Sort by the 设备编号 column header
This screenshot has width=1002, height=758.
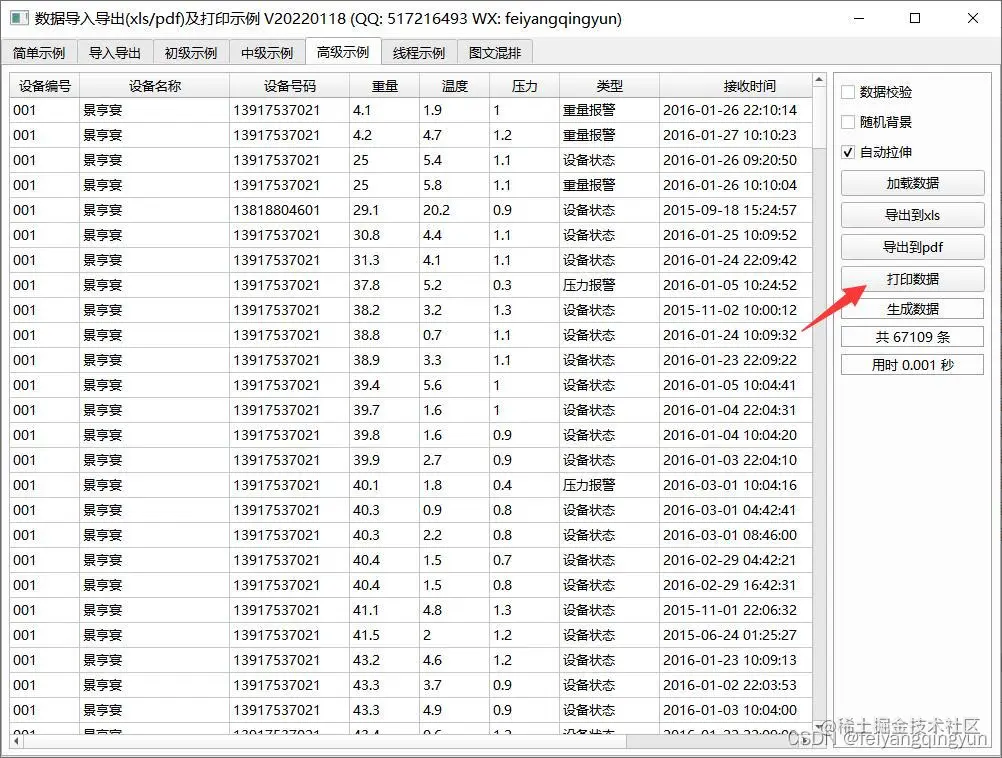coord(45,86)
